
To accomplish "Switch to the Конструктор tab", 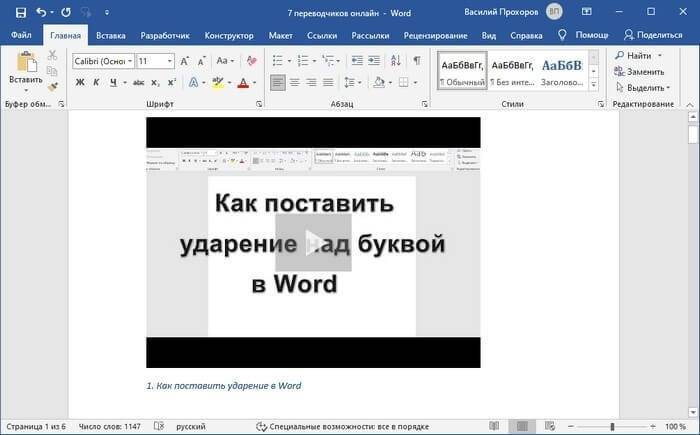I will point(229,35).
